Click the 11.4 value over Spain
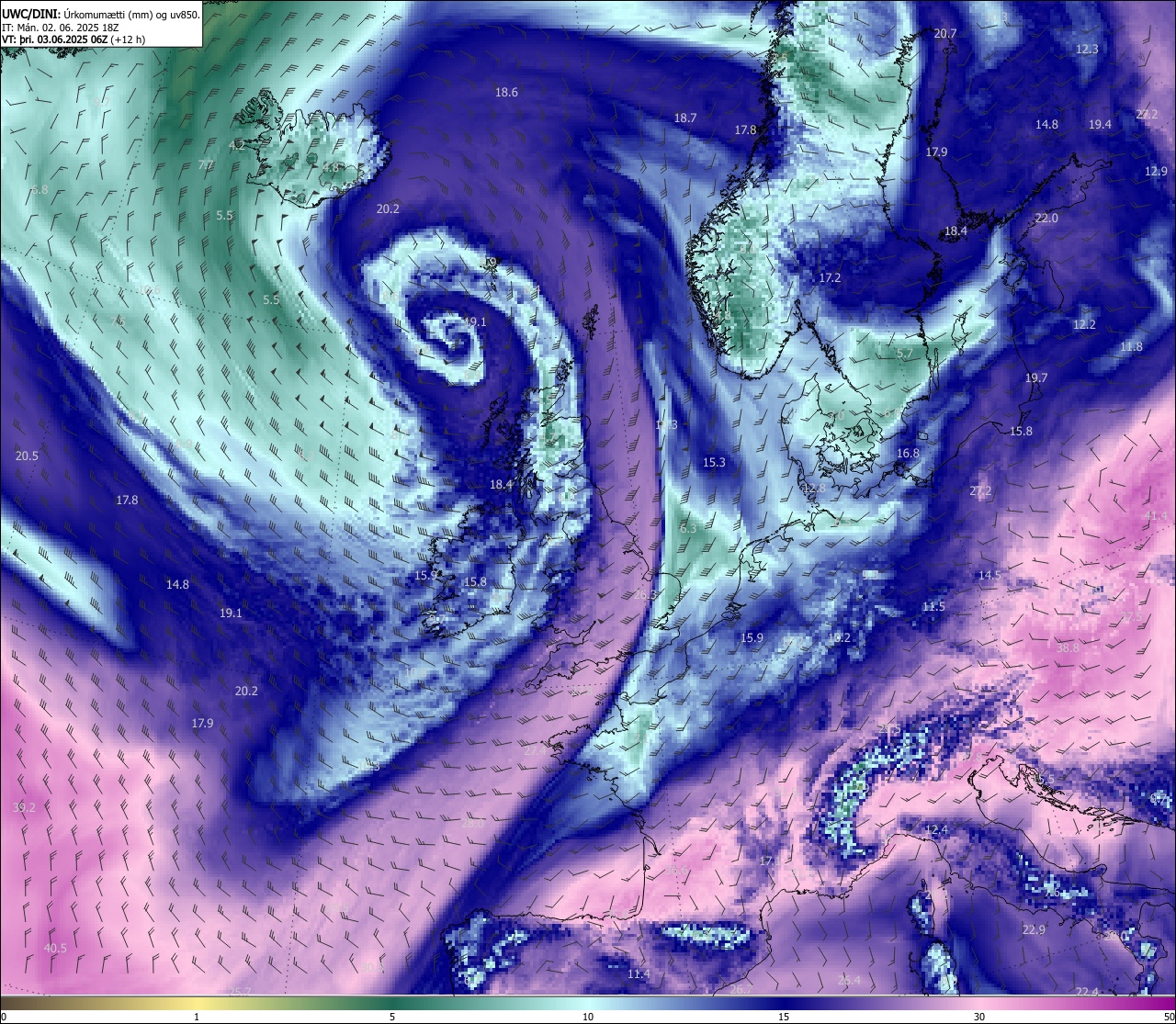The image size is (1176, 1024). click(x=639, y=973)
